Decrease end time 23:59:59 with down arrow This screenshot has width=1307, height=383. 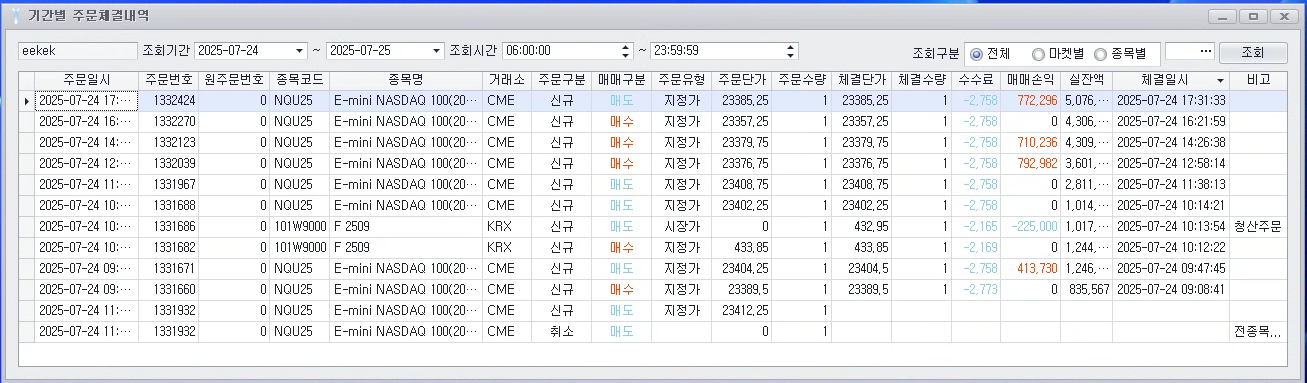pos(791,56)
